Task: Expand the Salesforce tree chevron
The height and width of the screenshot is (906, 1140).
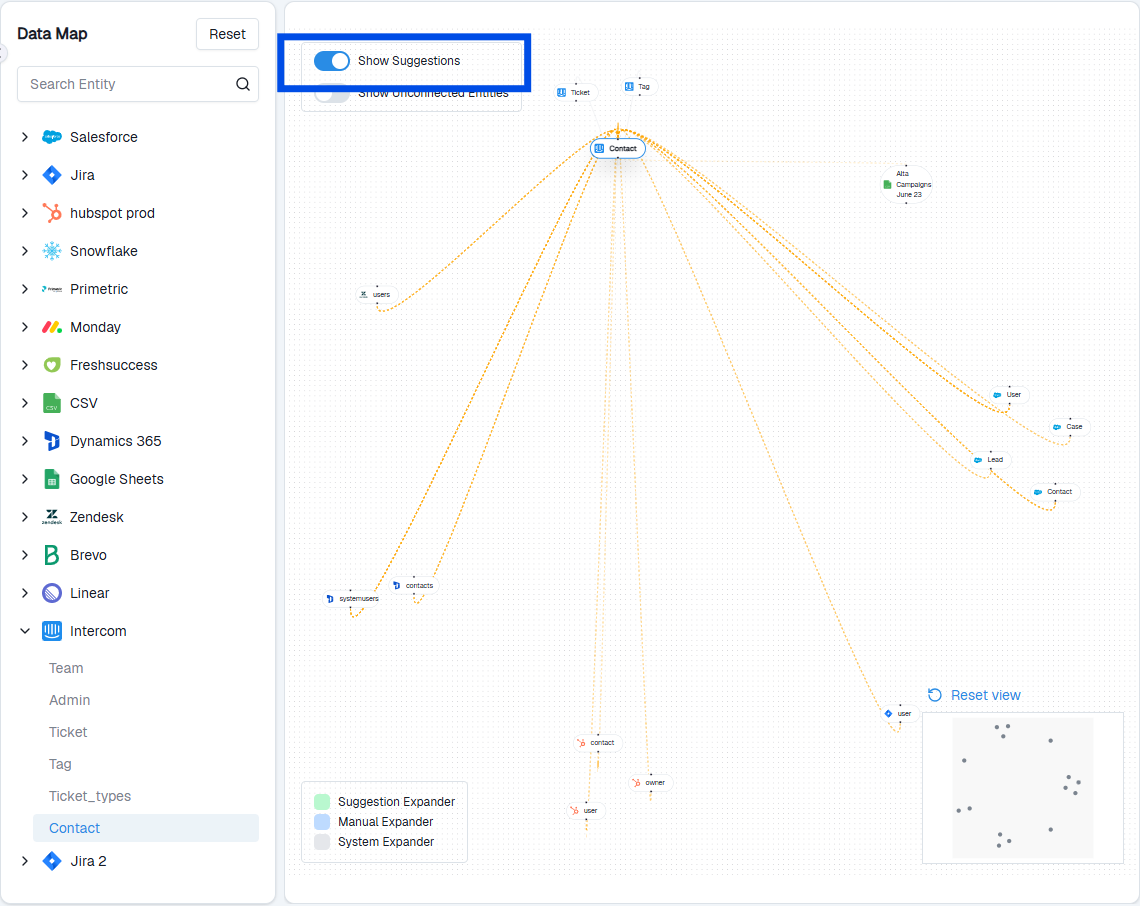Action: 25,137
